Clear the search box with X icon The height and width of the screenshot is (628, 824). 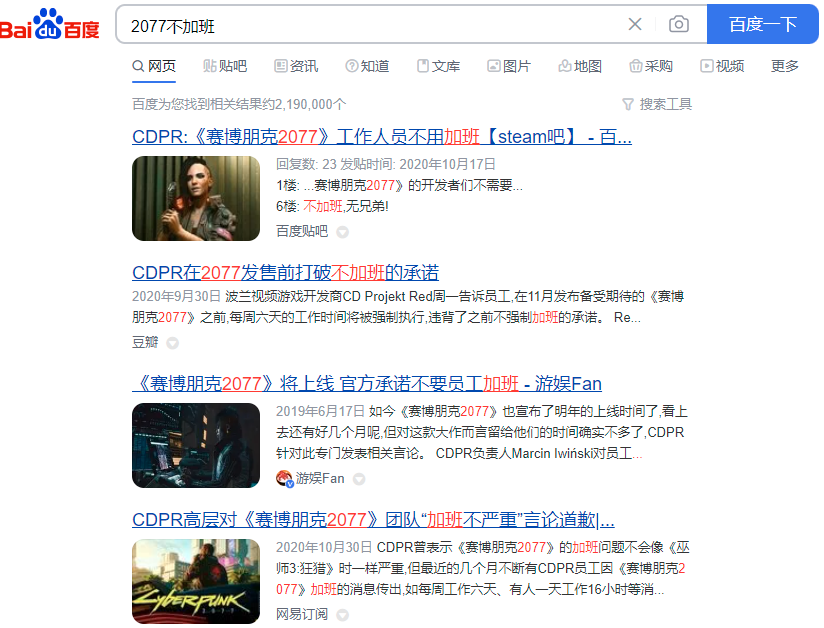click(x=635, y=24)
